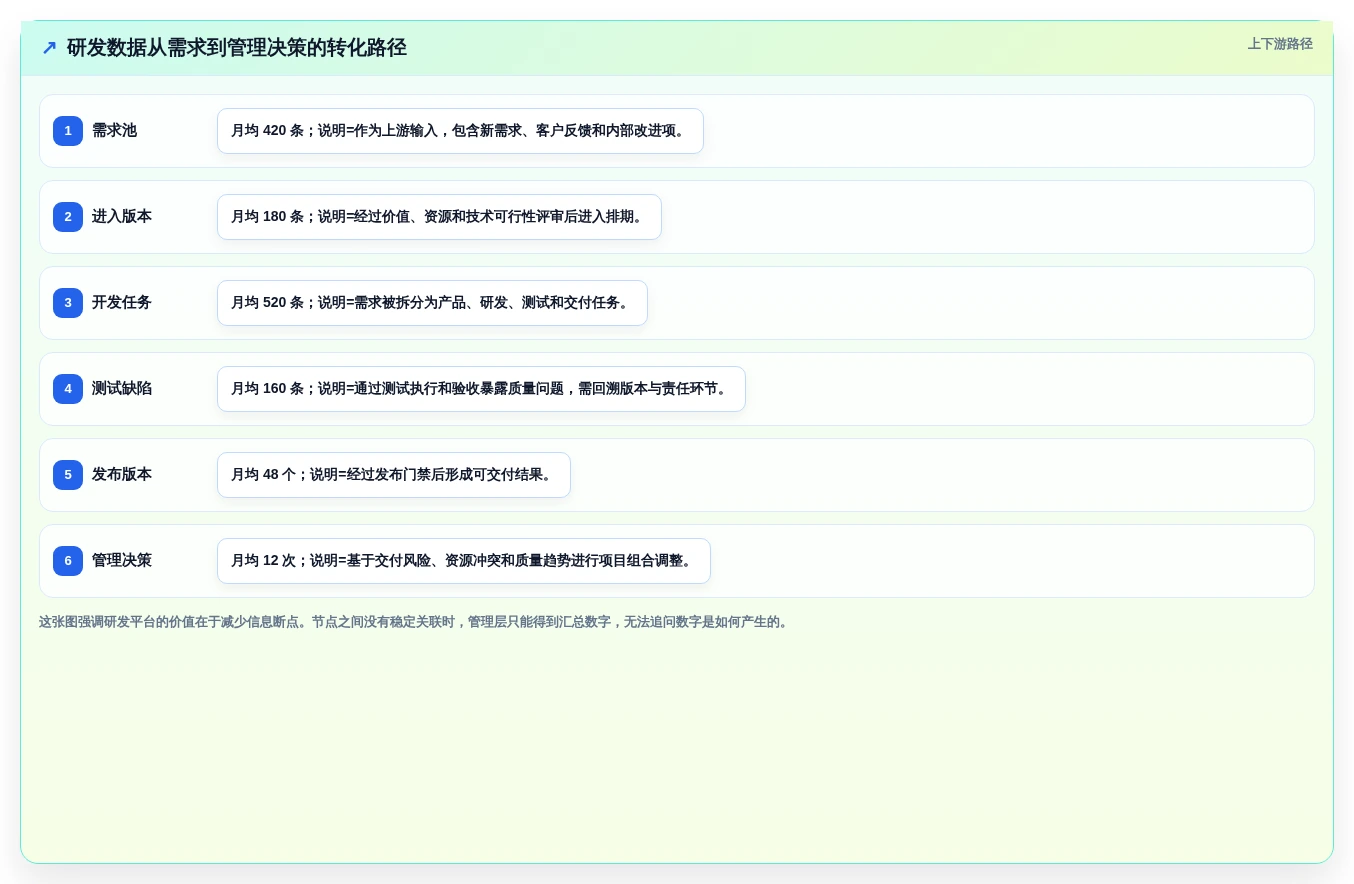The image size is (1354, 884).
Task: Select the 发布版本 node label
Action: click(122, 475)
